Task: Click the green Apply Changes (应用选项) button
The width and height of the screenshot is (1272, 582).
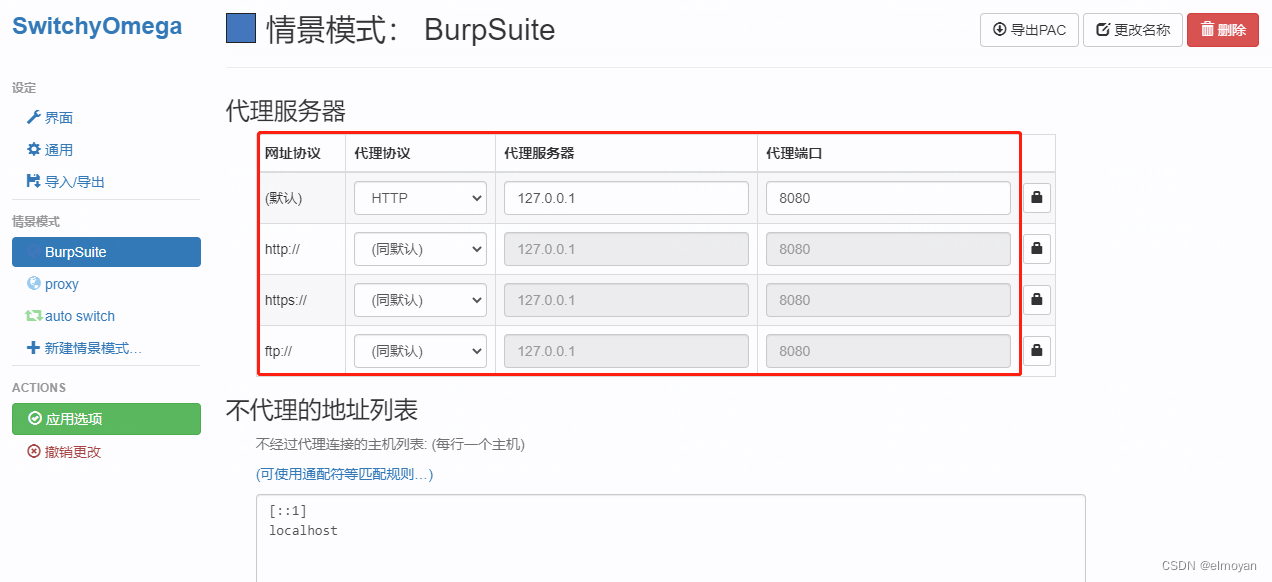Action: 106,419
